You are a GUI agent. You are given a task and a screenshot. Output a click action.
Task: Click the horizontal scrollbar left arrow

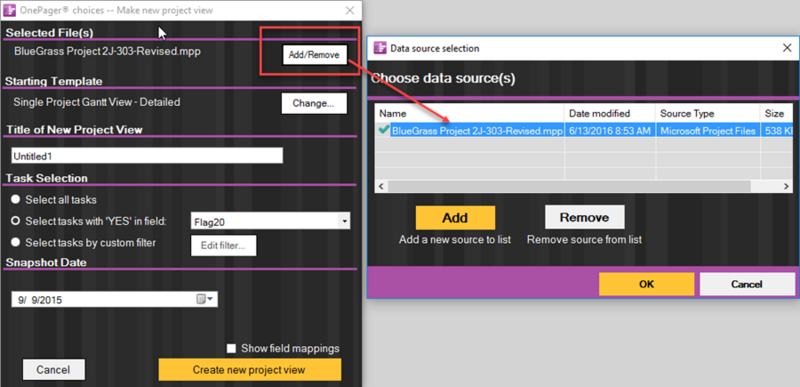[381, 187]
